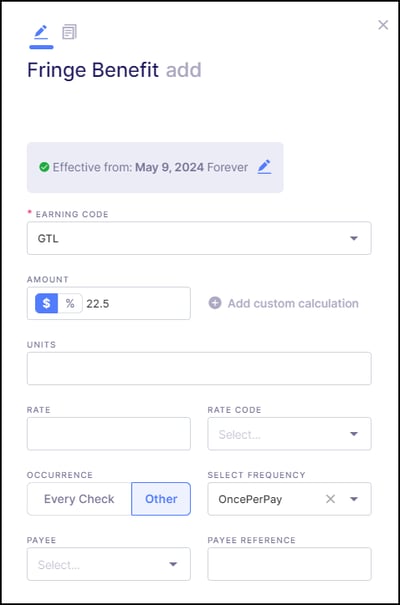The width and height of the screenshot is (400, 605).
Task: Expand the Rate Code dropdown
Action: [x=289, y=434]
